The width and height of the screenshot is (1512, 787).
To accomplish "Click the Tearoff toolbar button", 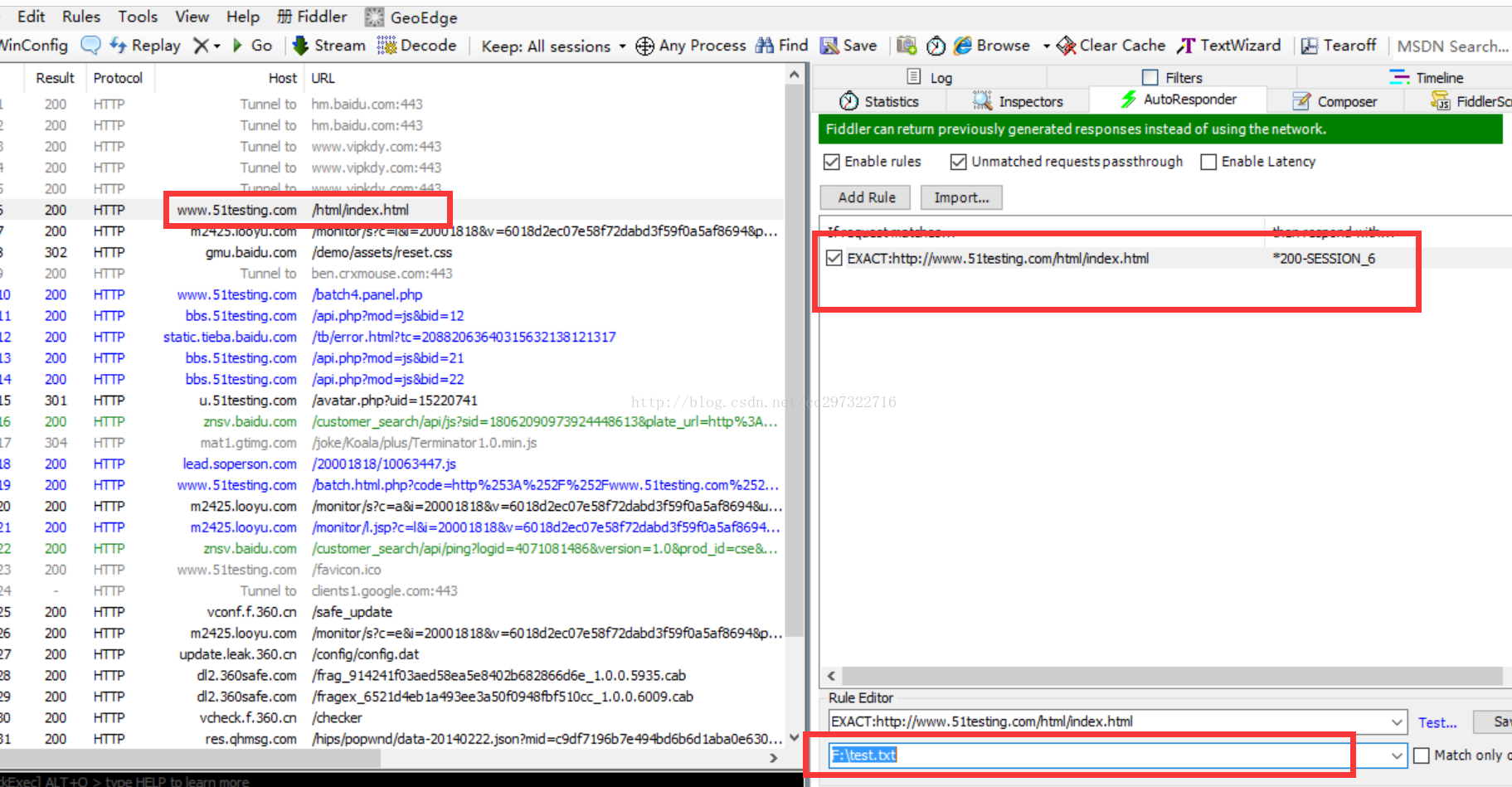I will click(x=1339, y=46).
